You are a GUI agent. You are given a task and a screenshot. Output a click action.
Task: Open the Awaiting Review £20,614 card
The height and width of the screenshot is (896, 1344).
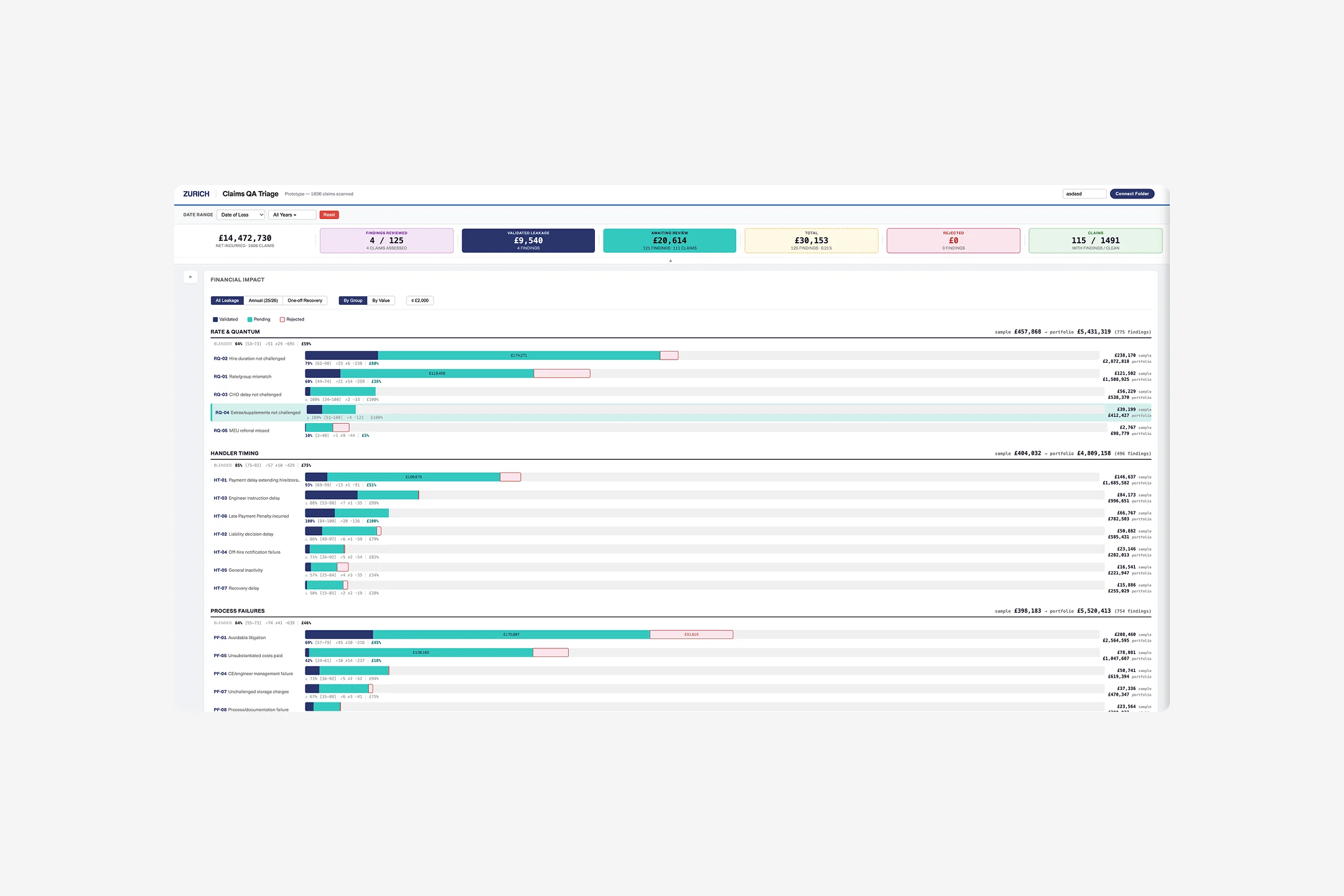pos(670,241)
